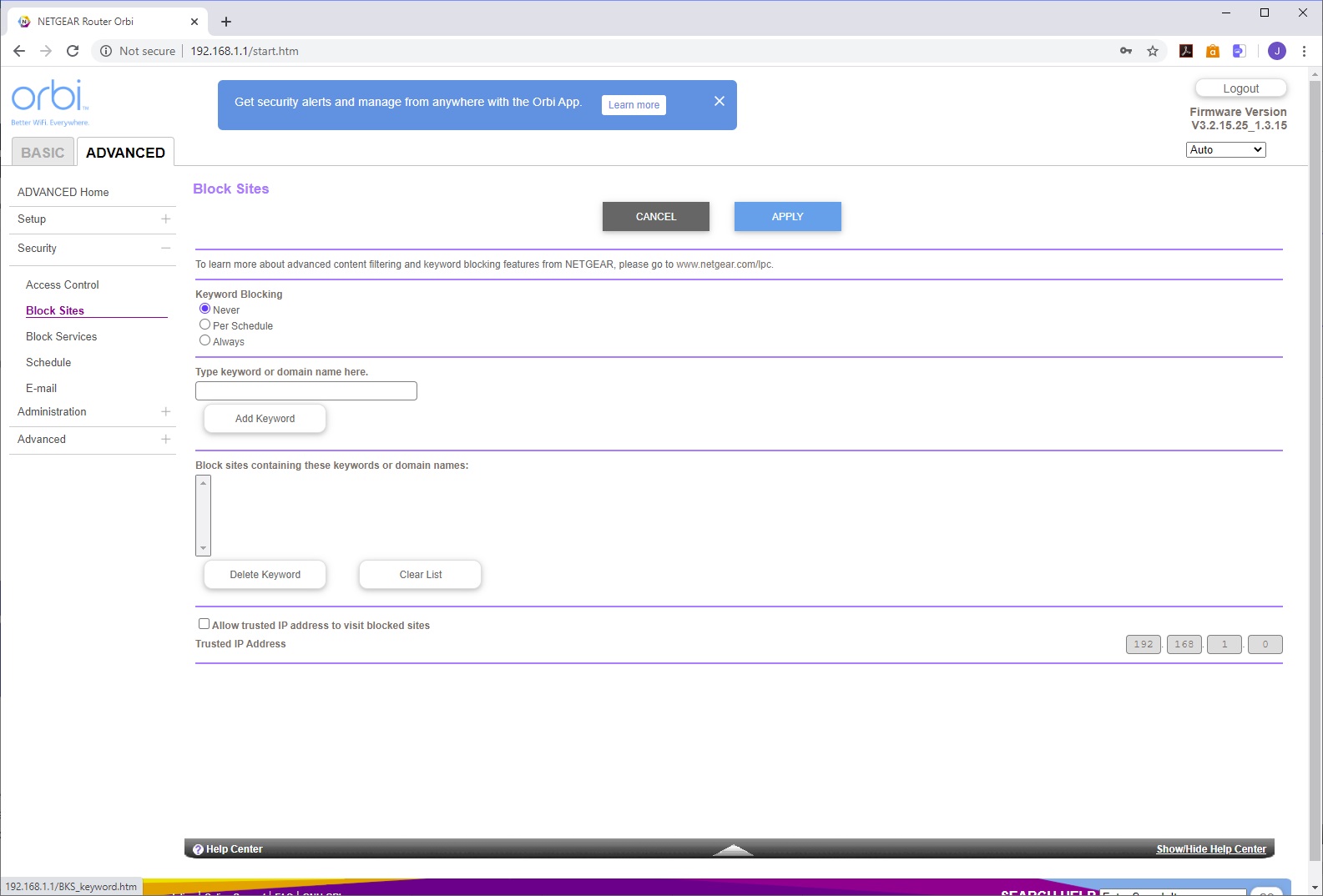1323x896 pixels.
Task: Open Block Services in sidebar
Action: 61,337
